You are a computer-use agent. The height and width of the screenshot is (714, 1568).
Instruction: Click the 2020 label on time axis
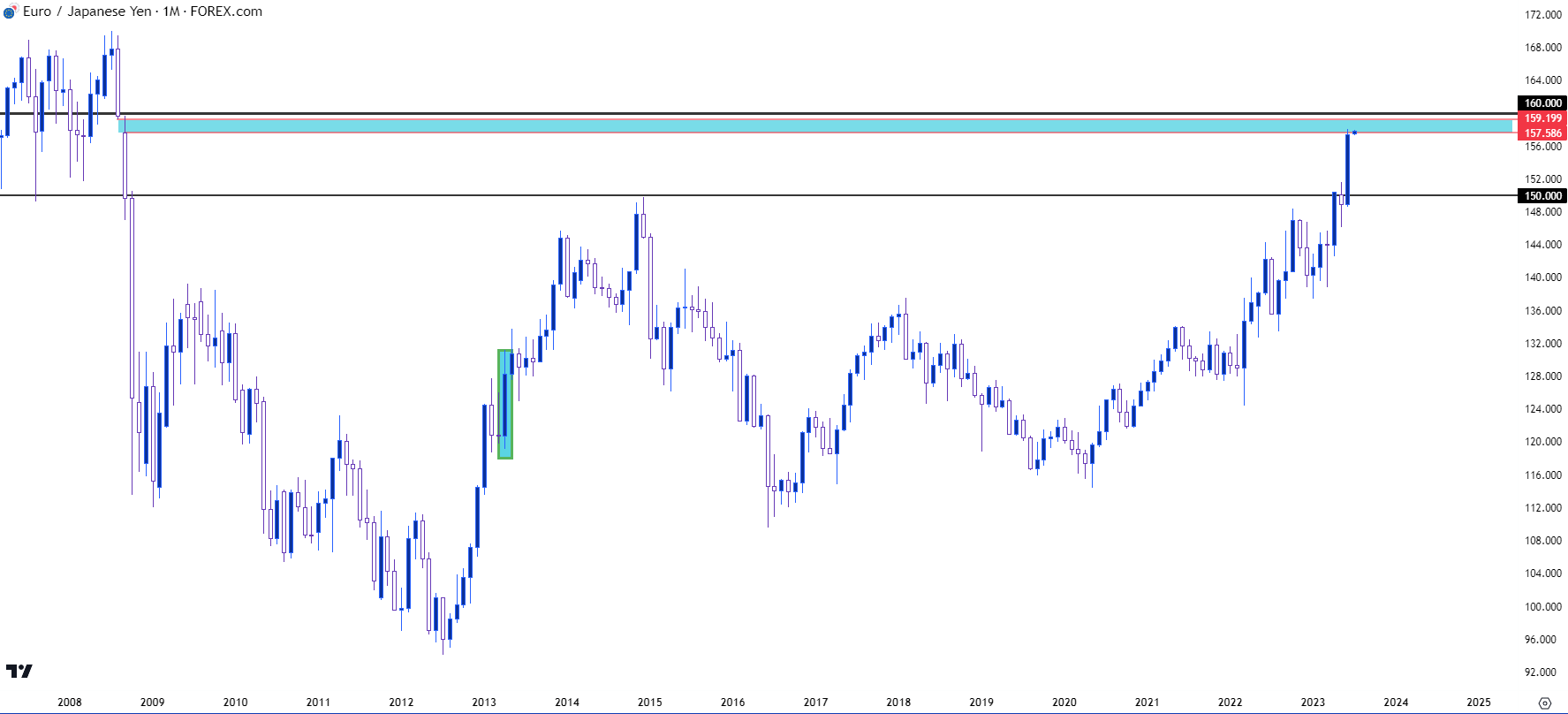click(1064, 703)
